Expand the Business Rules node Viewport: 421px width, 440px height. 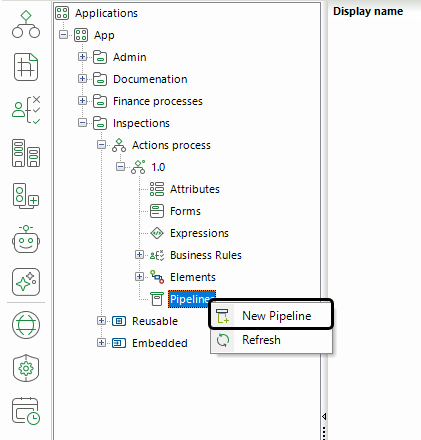pos(139,255)
